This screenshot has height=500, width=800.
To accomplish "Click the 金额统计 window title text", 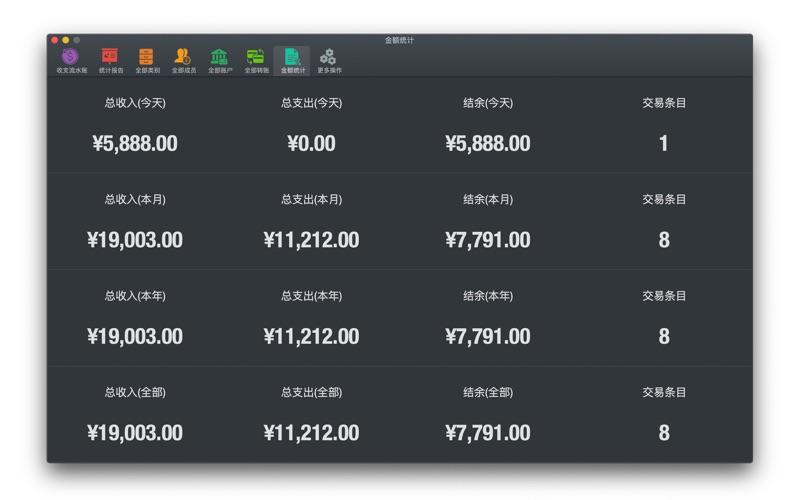I will pos(399,40).
